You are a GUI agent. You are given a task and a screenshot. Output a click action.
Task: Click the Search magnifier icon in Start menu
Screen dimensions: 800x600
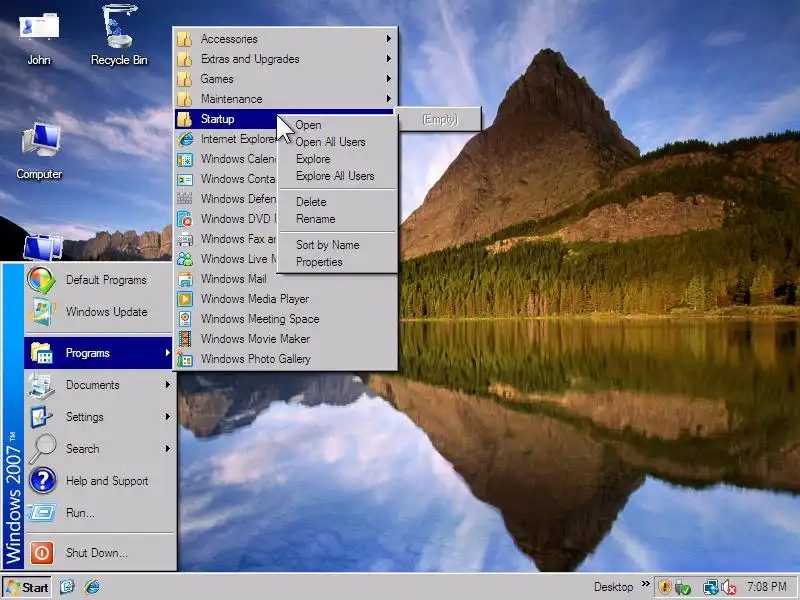pos(42,448)
